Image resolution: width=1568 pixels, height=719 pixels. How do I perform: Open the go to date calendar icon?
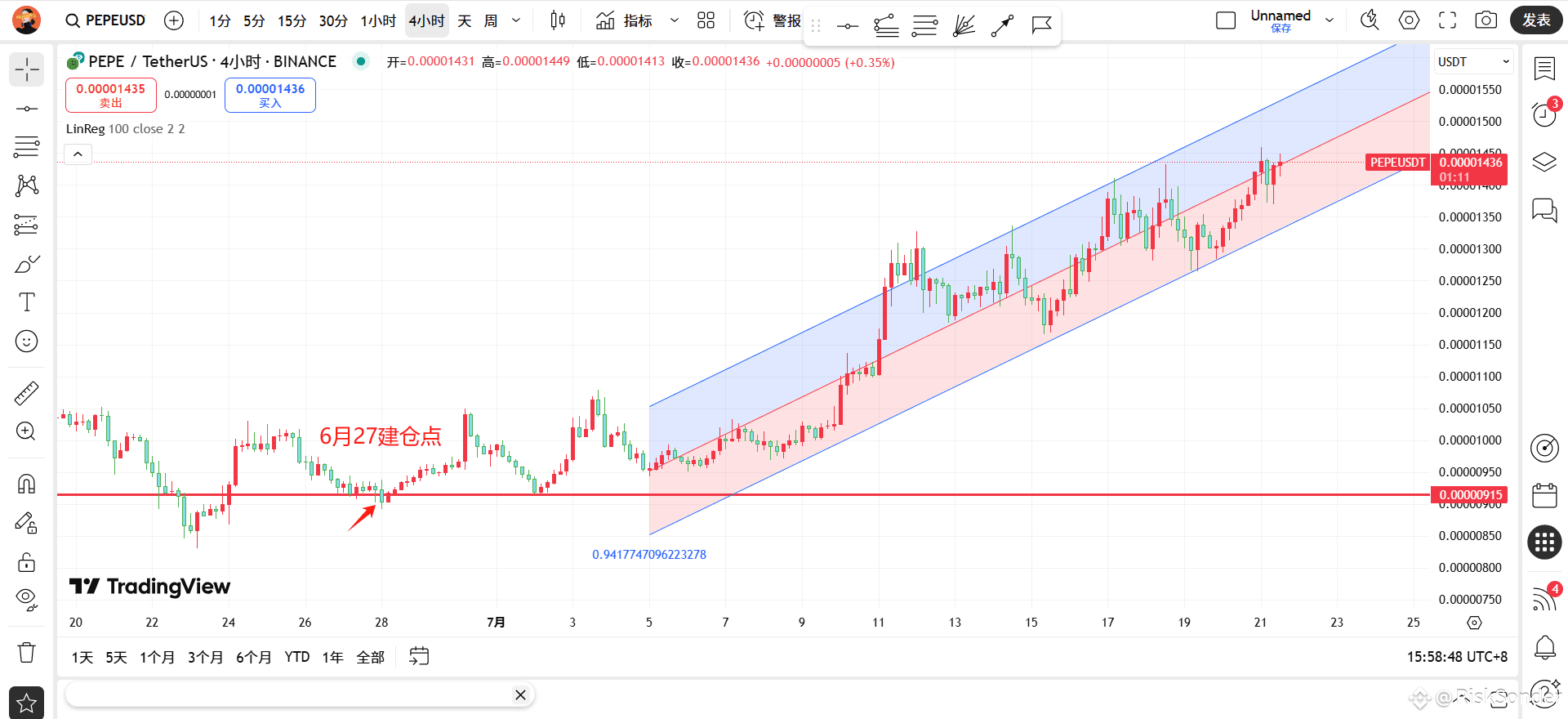tap(419, 656)
